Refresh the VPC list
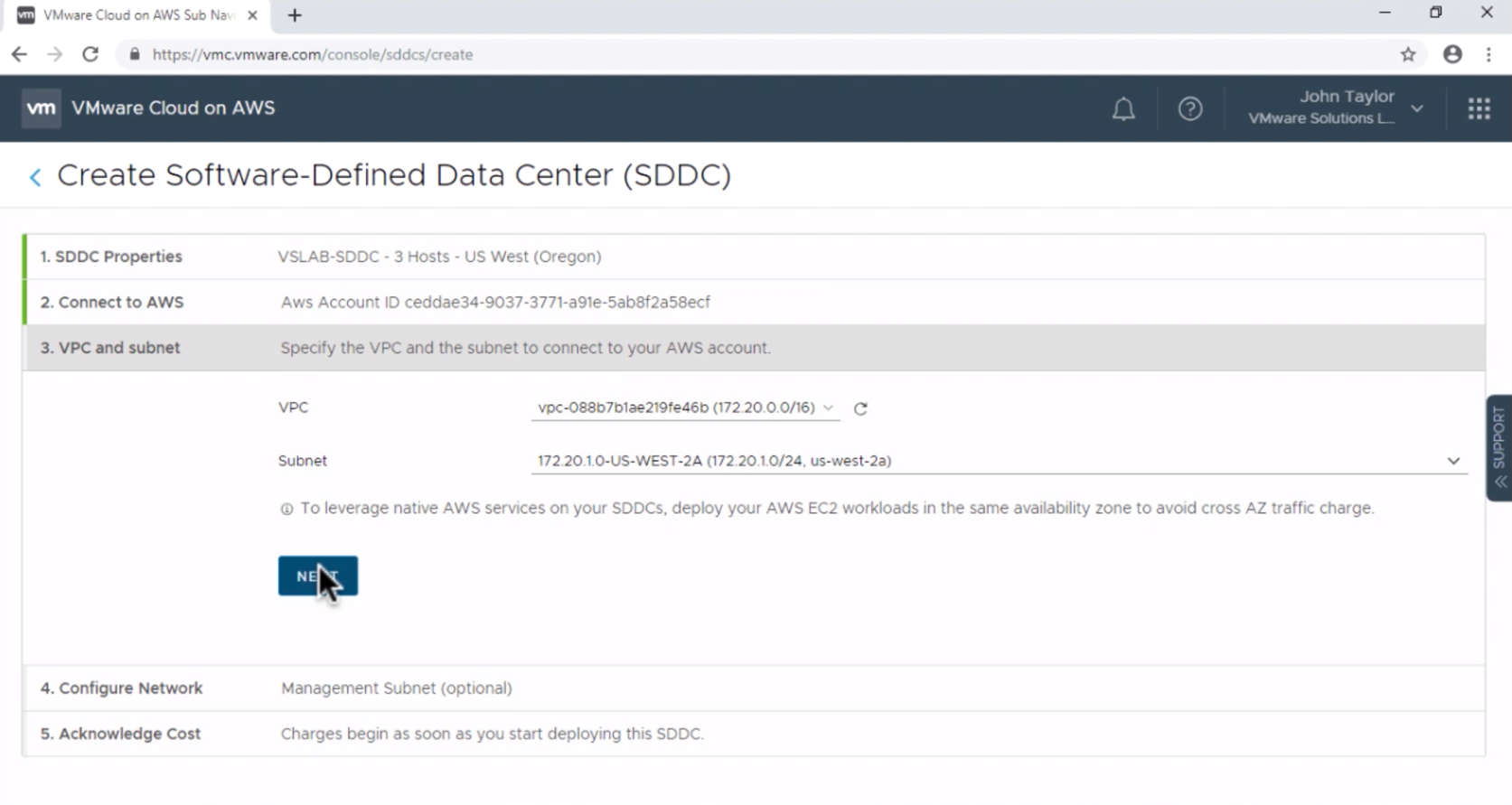 click(x=860, y=409)
